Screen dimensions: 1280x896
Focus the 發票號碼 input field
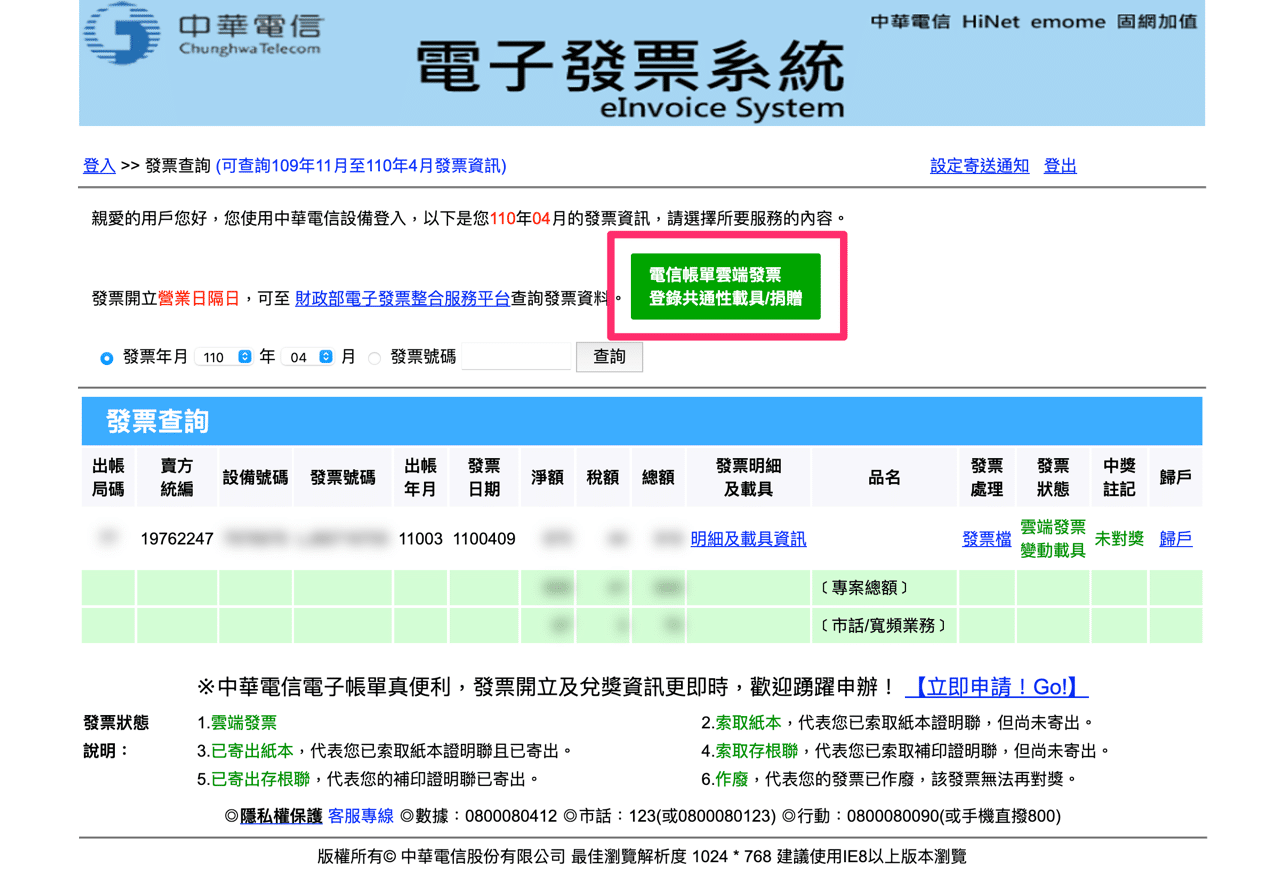[516, 357]
